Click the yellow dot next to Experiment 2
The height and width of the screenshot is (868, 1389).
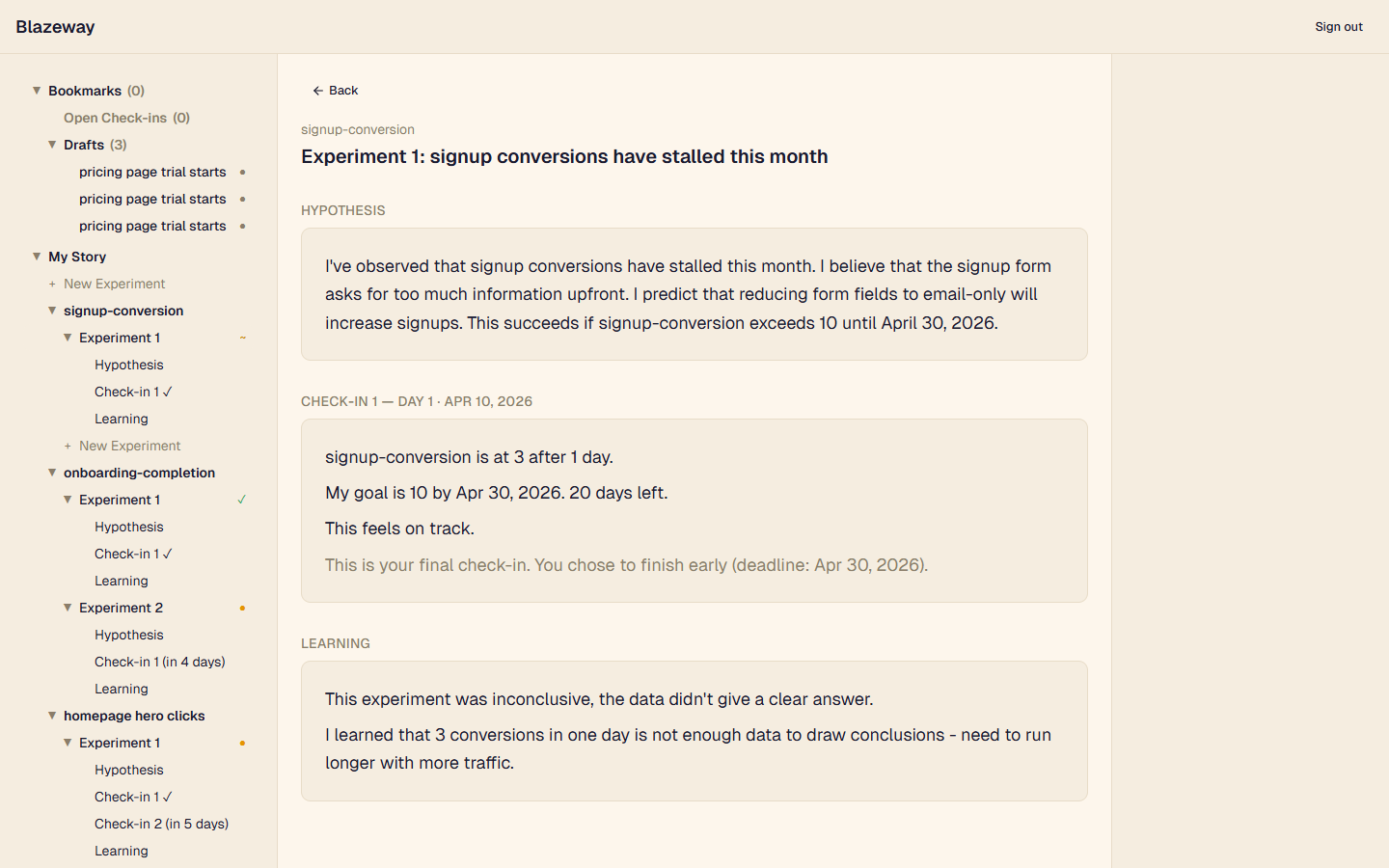coord(242,608)
